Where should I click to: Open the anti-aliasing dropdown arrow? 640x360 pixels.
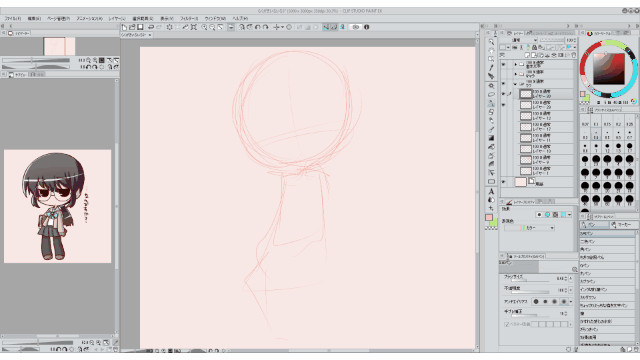571,302
